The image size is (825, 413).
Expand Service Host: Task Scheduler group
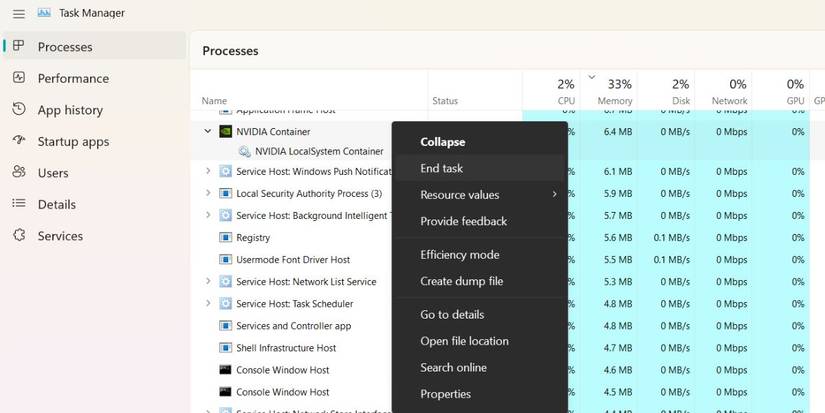point(208,304)
